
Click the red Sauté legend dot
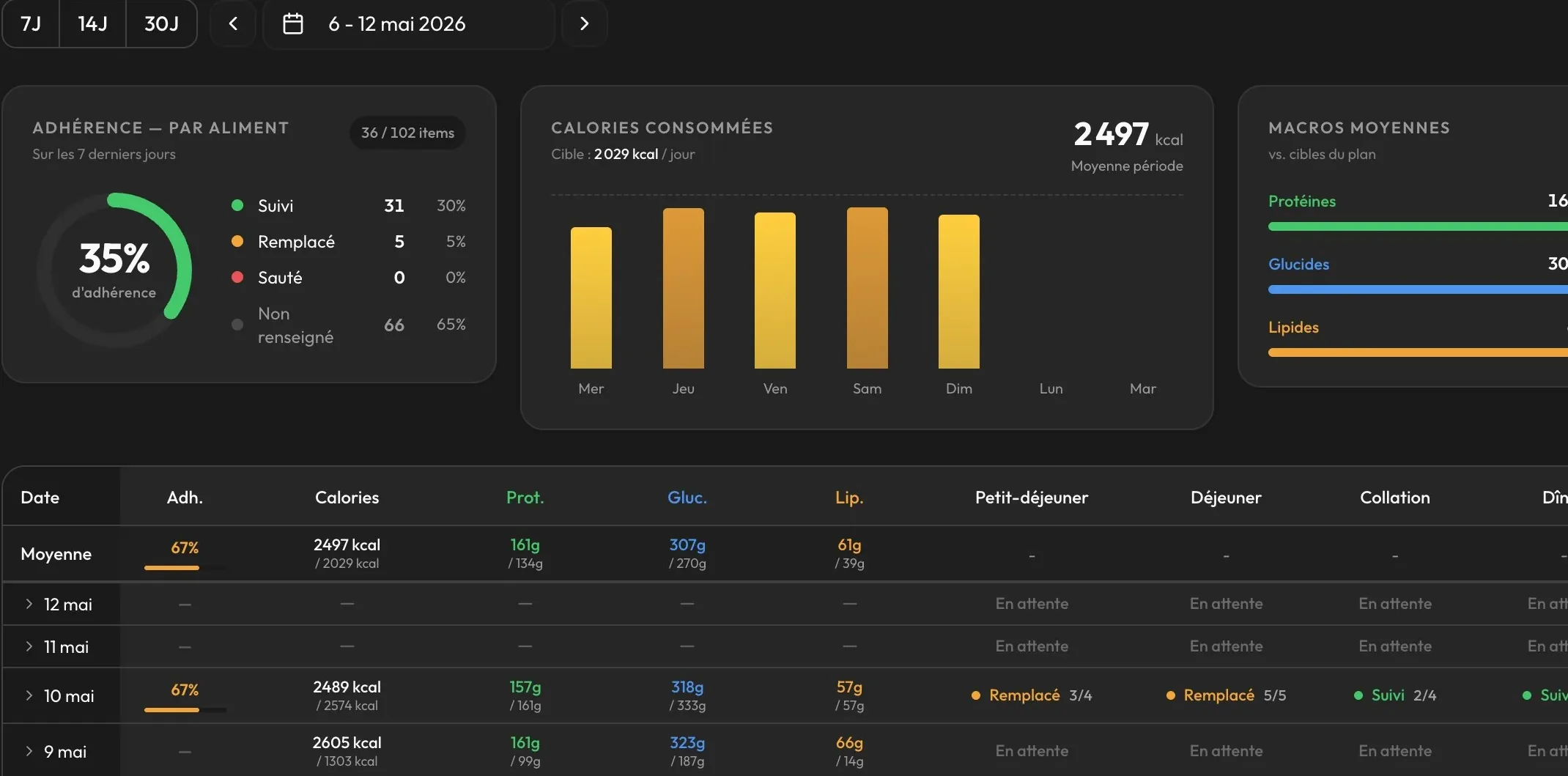point(237,277)
